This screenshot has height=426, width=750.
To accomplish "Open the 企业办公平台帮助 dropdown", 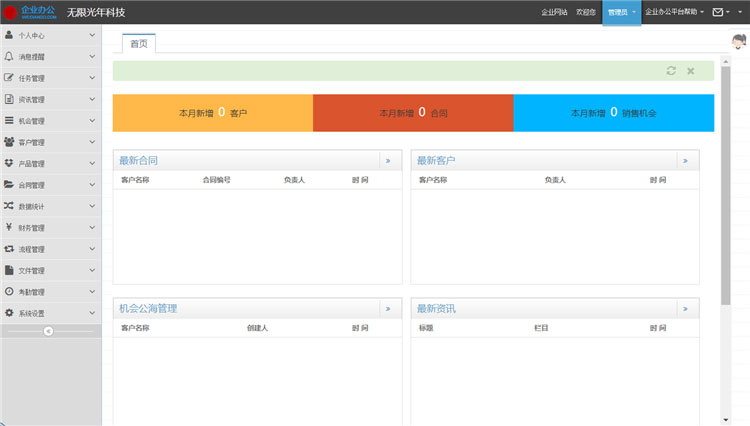I will 674,12.
